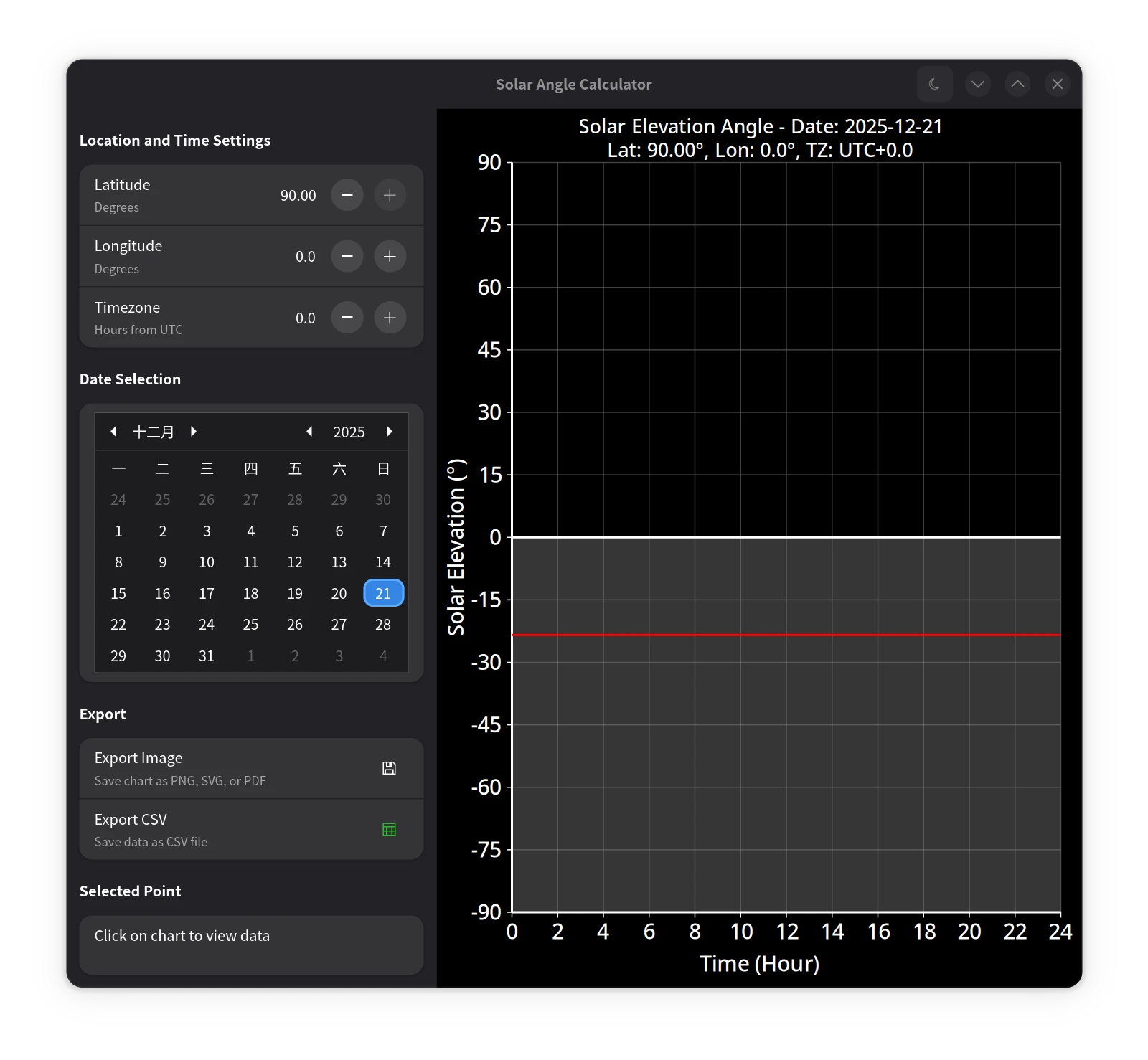Toggle dark mode moon icon in header
Screen dimensions: 1148x1060
point(934,84)
